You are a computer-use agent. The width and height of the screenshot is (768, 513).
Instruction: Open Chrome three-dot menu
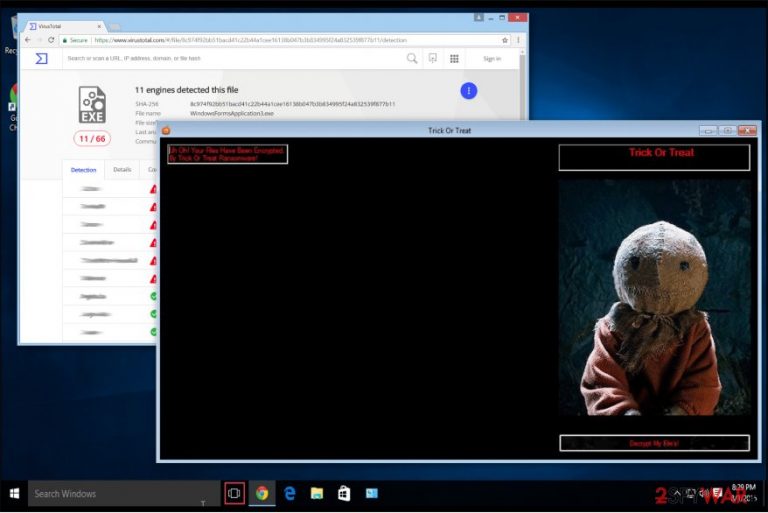point(518,40)
